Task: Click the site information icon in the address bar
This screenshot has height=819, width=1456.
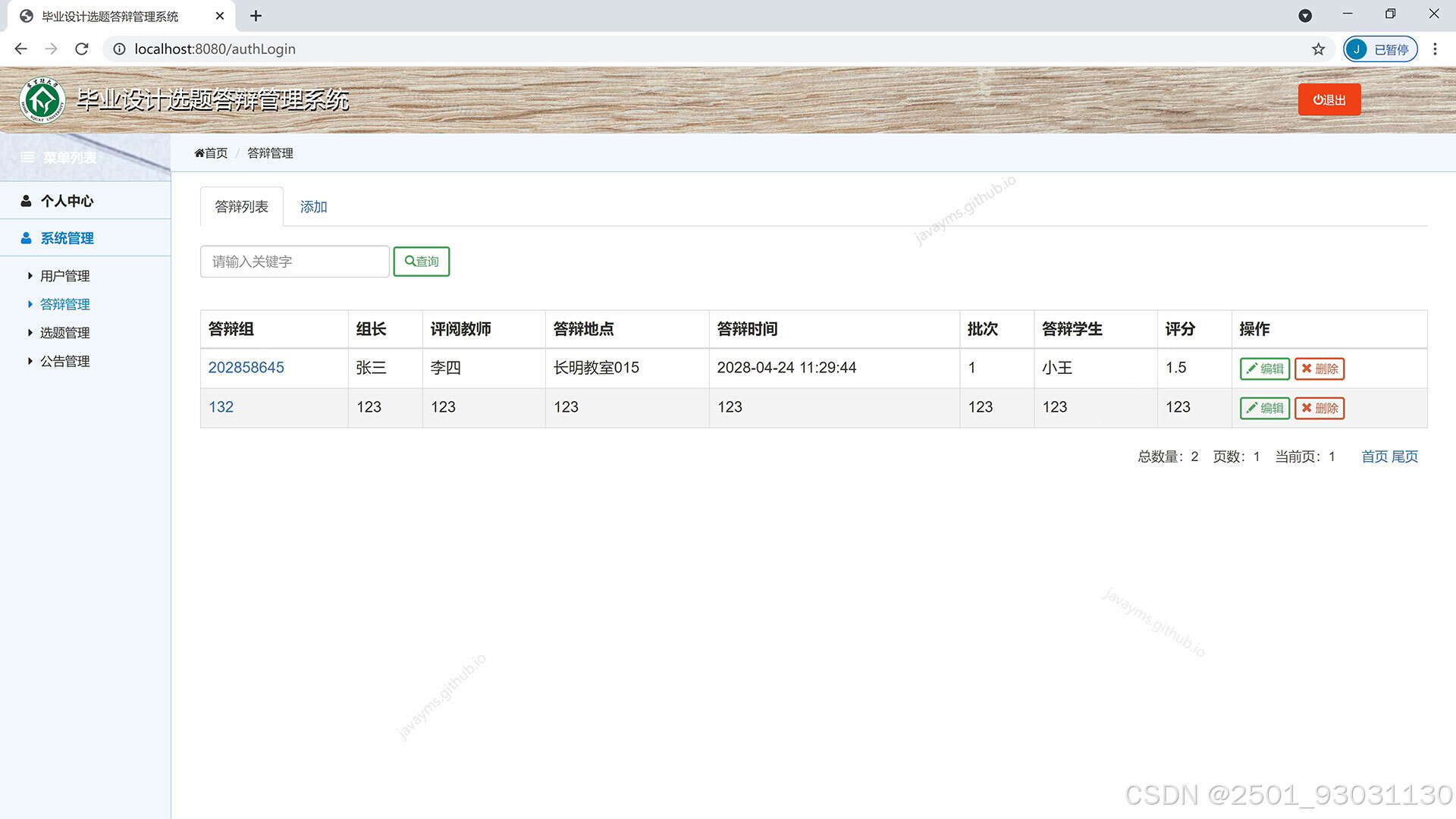Action: pyautogui.click(x=119, y=49)
